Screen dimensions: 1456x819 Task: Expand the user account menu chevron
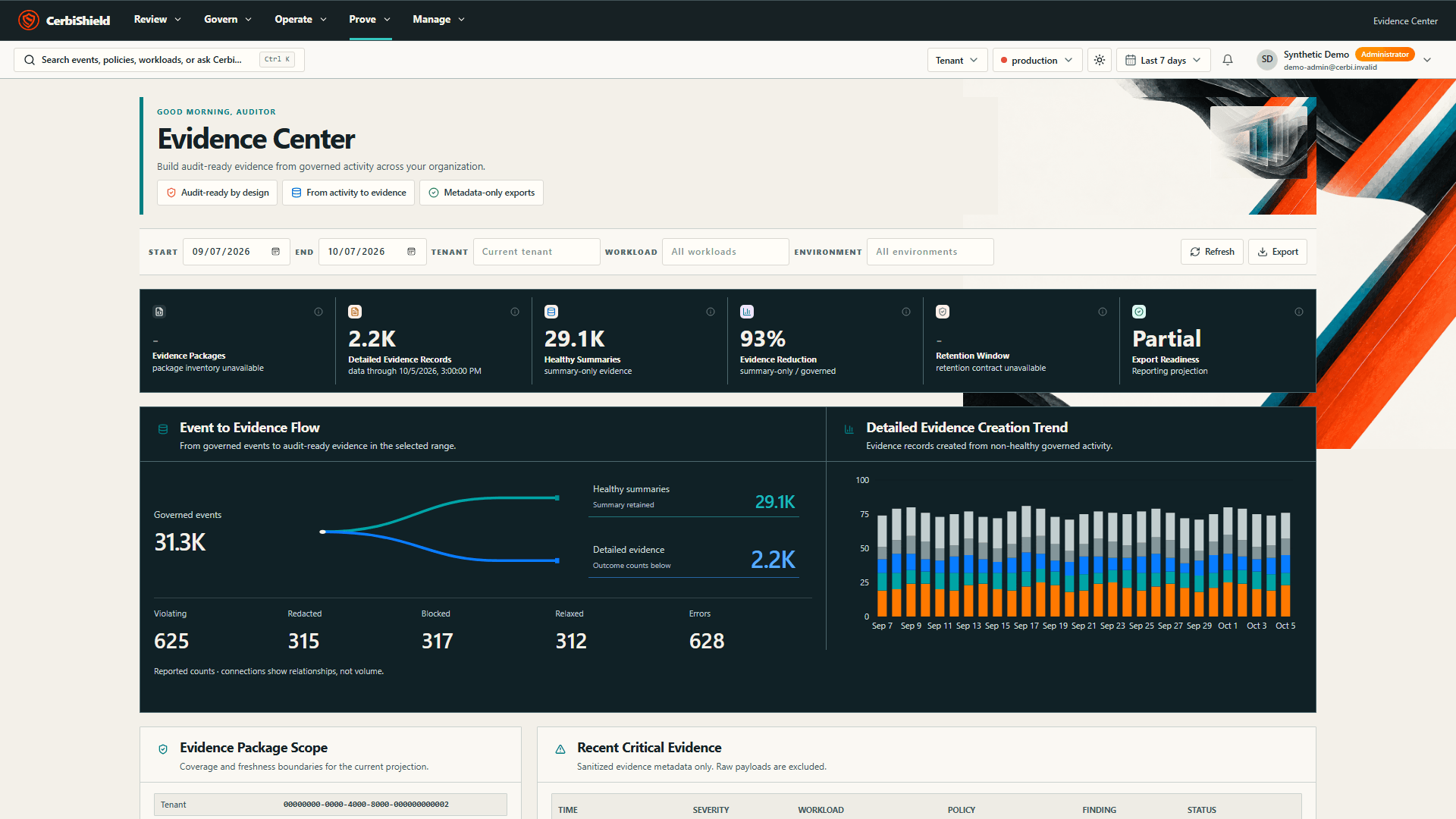(x=1427, y=60)
